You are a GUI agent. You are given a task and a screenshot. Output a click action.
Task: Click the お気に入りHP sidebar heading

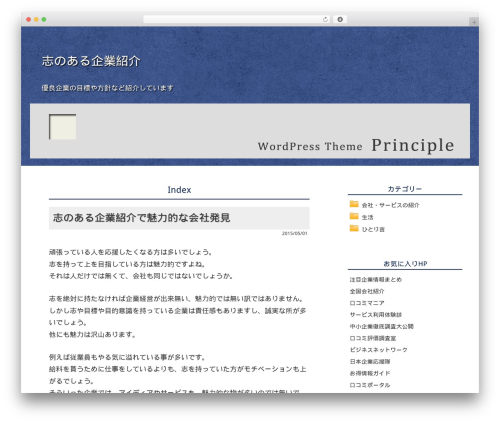405,264
